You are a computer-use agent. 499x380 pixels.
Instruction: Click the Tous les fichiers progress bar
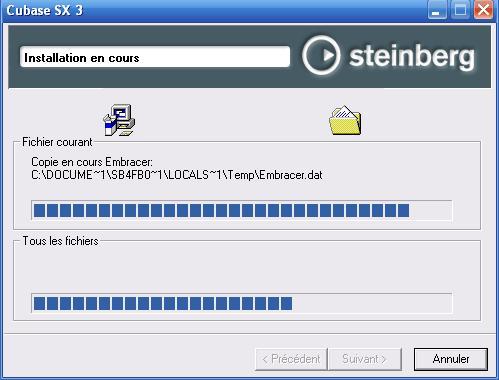[x=242, y=303]
